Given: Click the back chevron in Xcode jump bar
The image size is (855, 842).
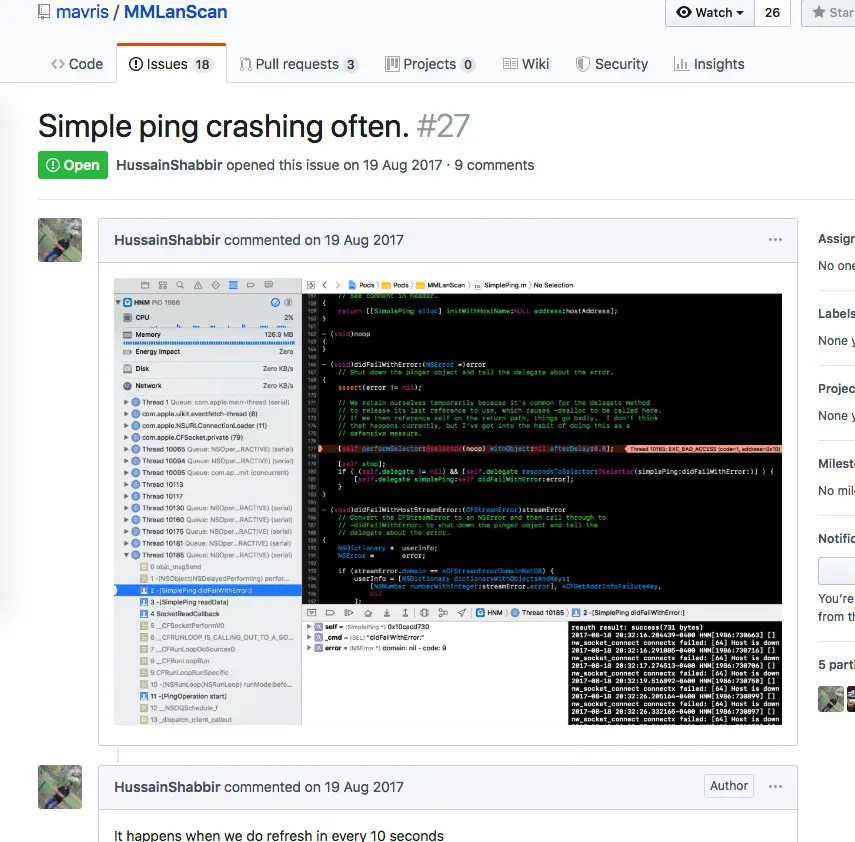Looking at the screenshot, I should [324, 285].
